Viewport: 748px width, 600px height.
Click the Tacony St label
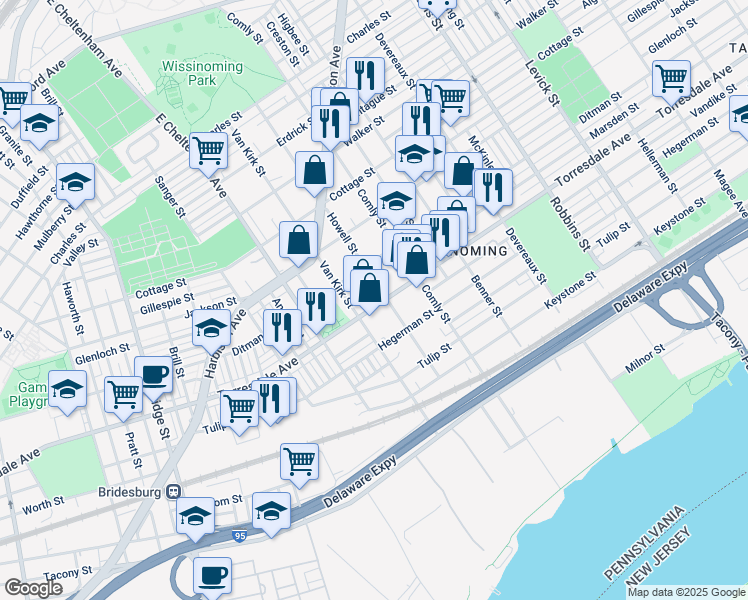pyautogui.click(x=68, y=573)
